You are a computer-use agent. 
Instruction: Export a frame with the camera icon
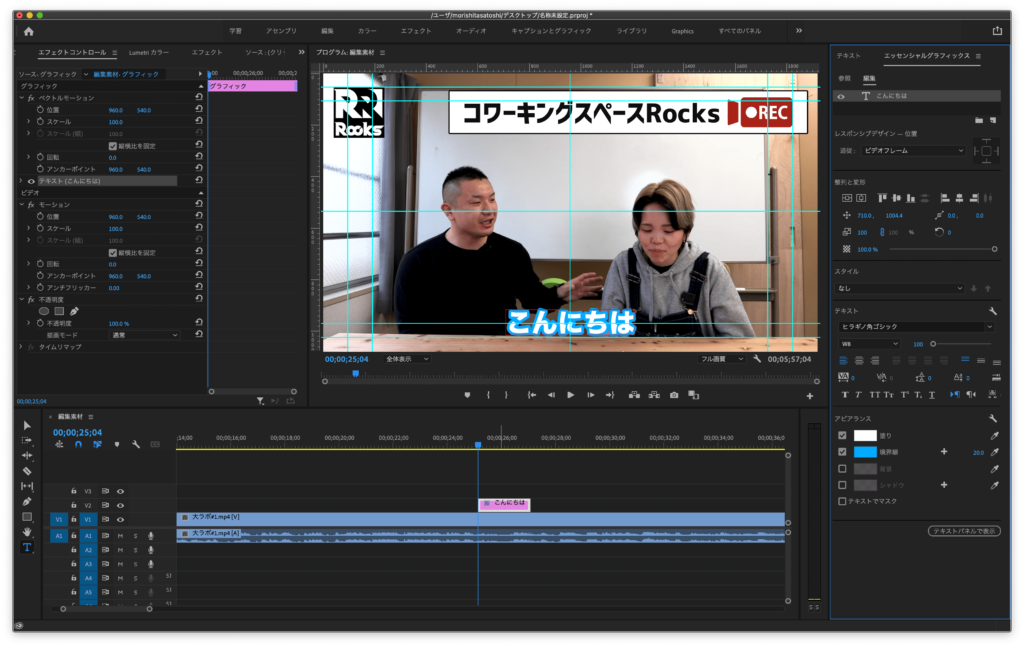[673, 395]
